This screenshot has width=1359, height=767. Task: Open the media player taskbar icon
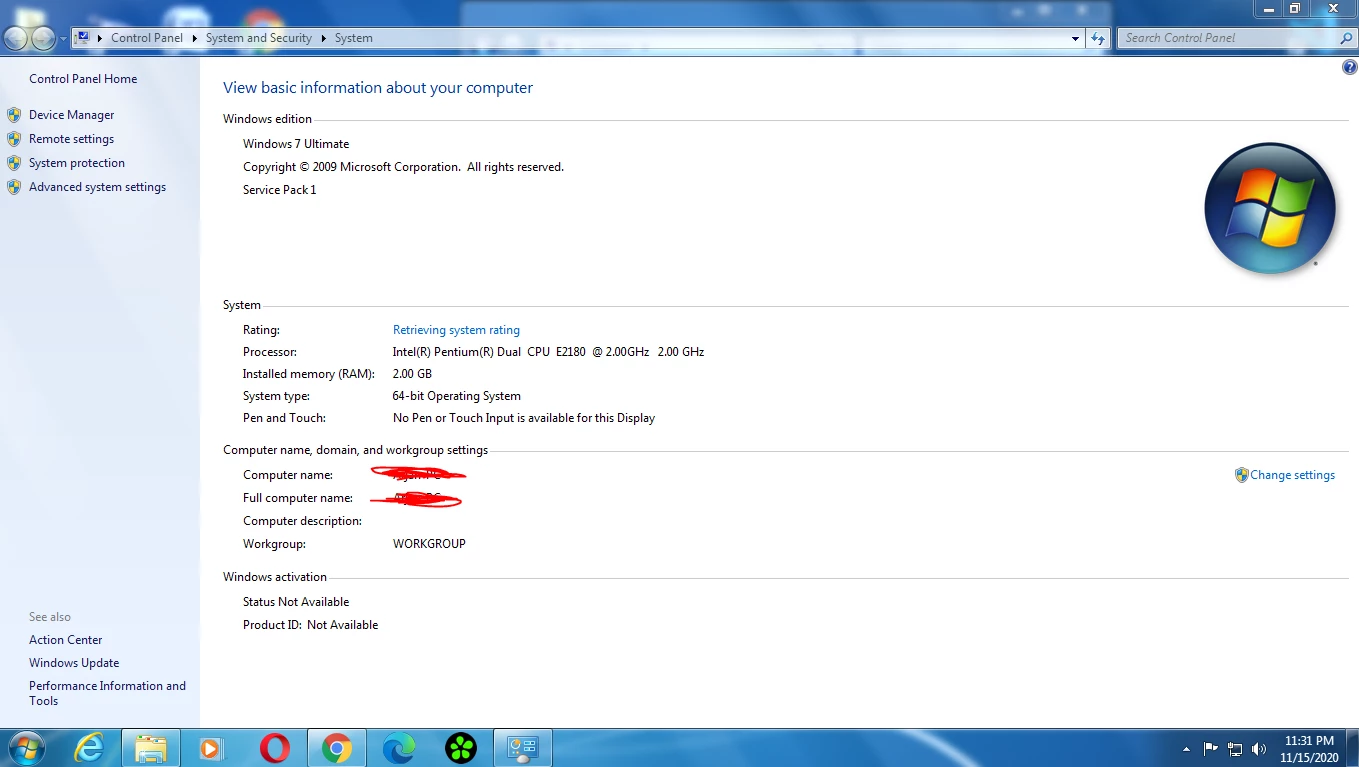coord(211,748)
